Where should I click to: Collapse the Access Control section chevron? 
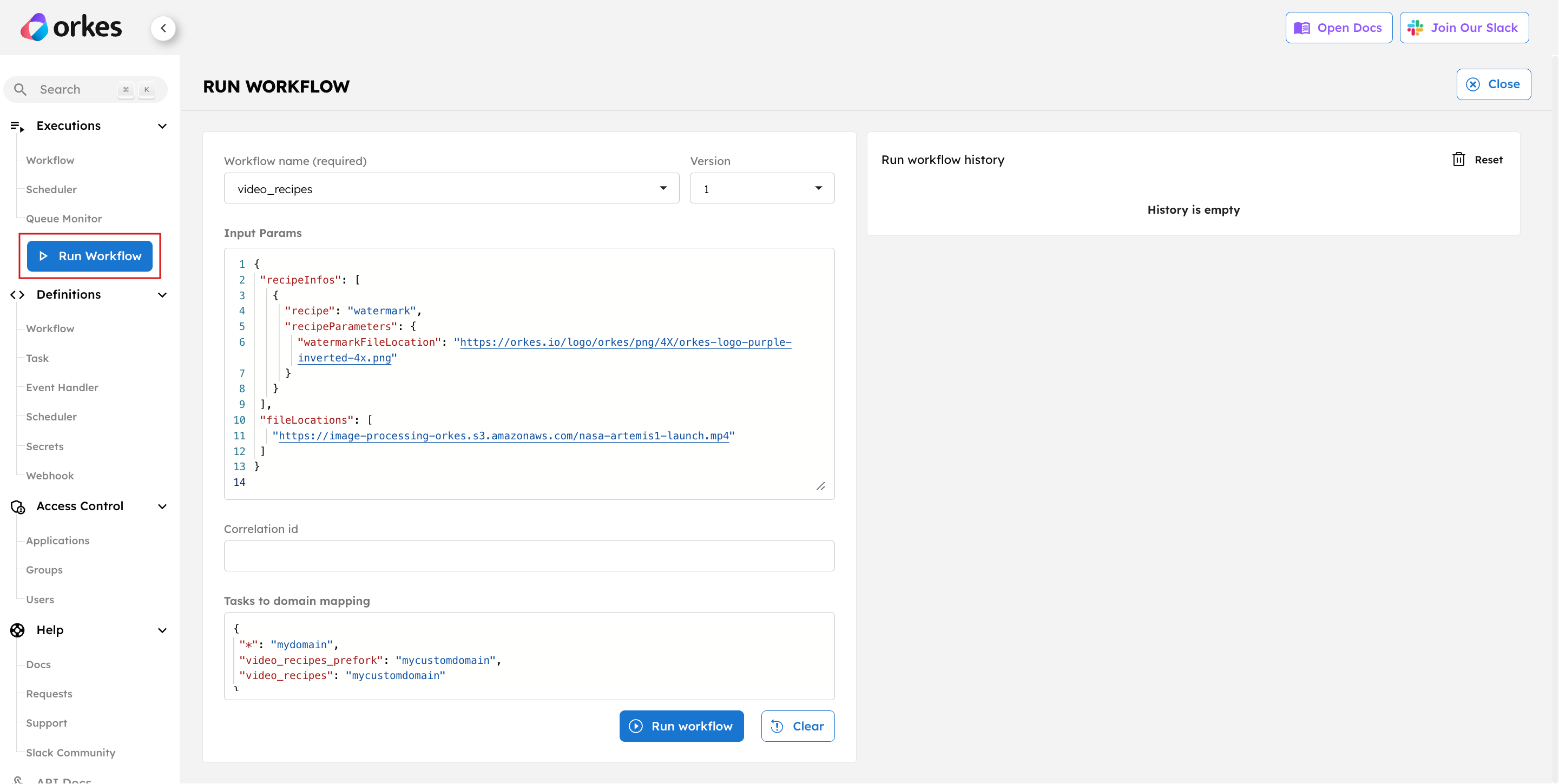[x=162, y=506]
